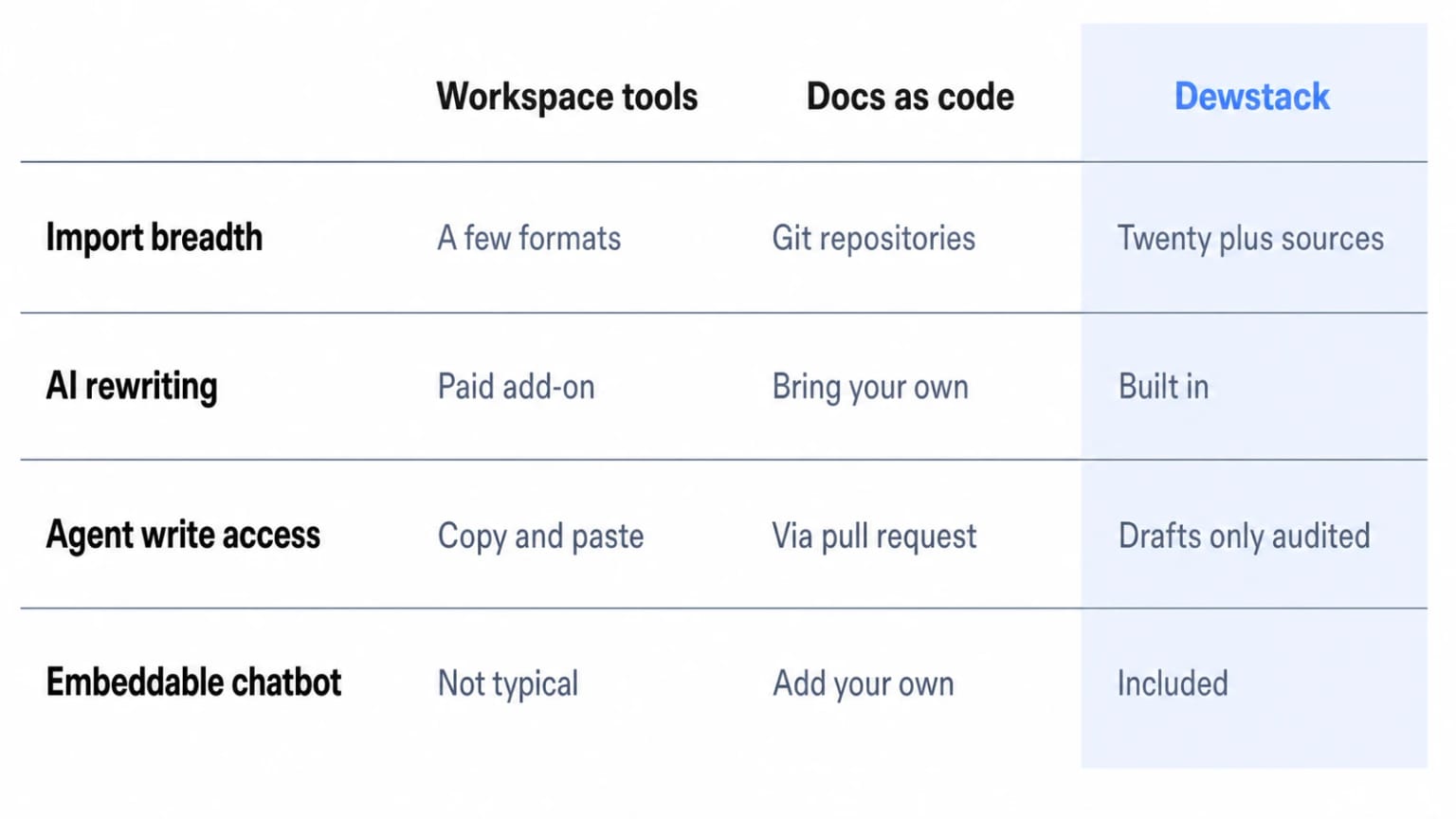This screenshot has width=1456, height=819.
Task: Click the 'Docs as code' column header
Action: click(x=910, y=97)
